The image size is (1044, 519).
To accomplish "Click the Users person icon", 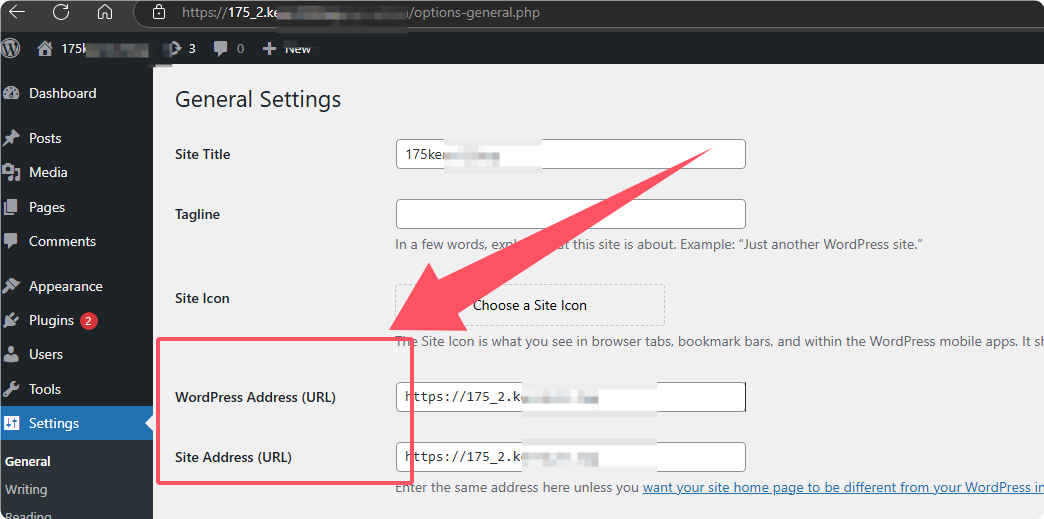I will [11, 354].
